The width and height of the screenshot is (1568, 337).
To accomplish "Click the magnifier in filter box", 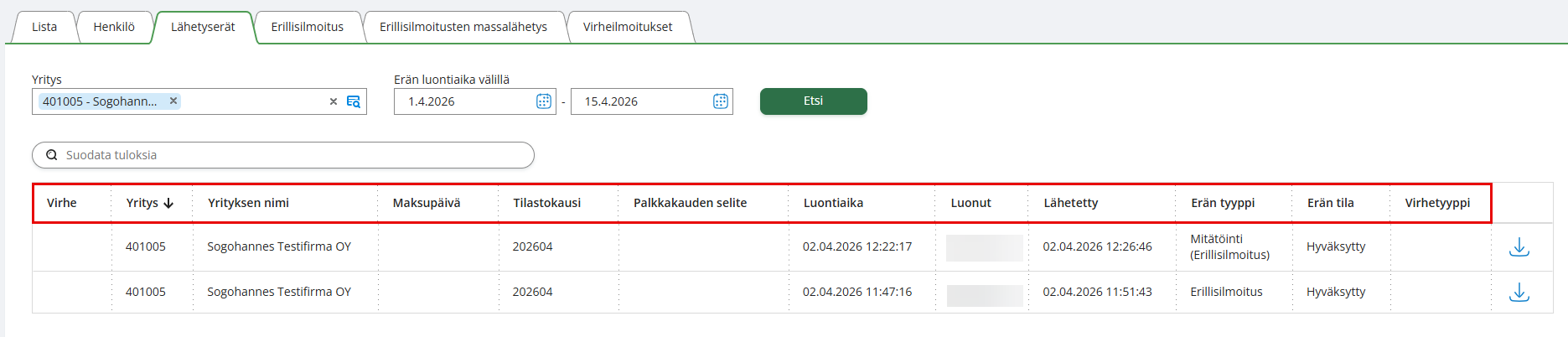I will (52, 155).
